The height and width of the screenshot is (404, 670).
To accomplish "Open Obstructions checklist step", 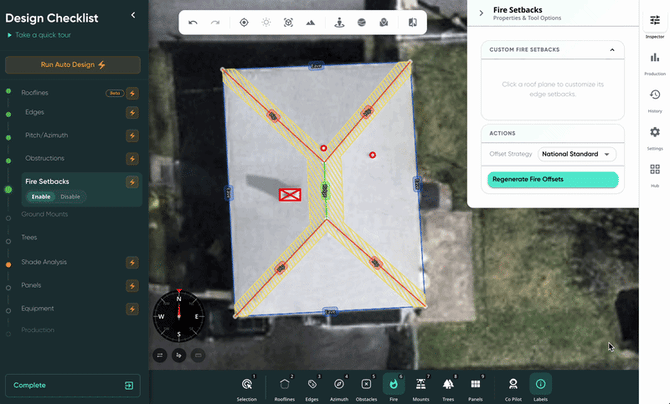I will (x=44, y=159).
